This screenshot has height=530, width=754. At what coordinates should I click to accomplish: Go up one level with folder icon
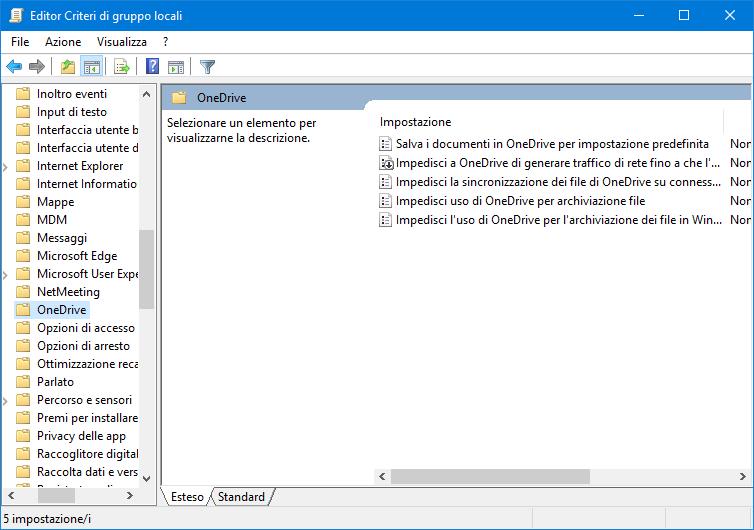tap(68, 66)
